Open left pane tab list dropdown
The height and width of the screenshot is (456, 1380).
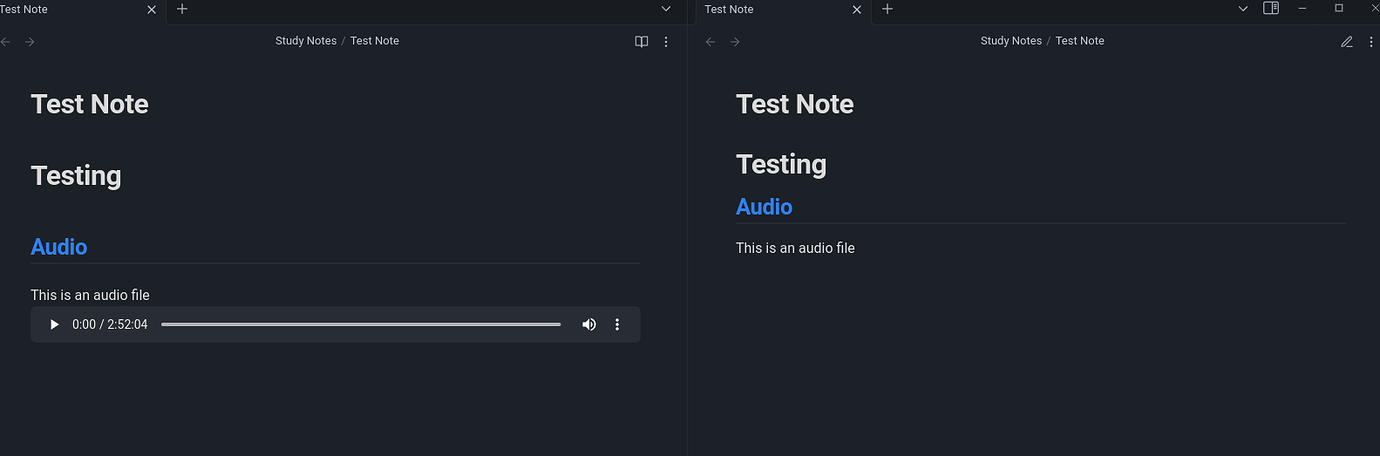[667, 9]
